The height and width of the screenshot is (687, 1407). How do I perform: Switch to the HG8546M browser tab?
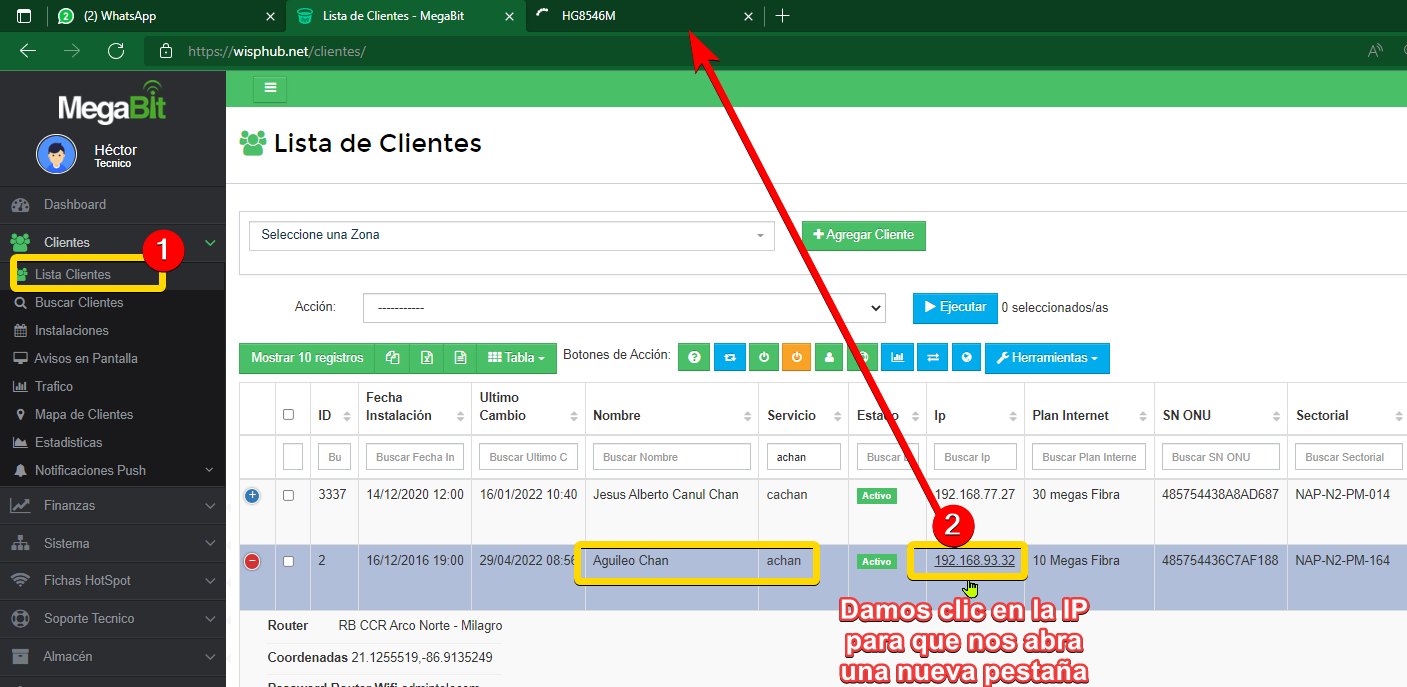pos(644,16)
